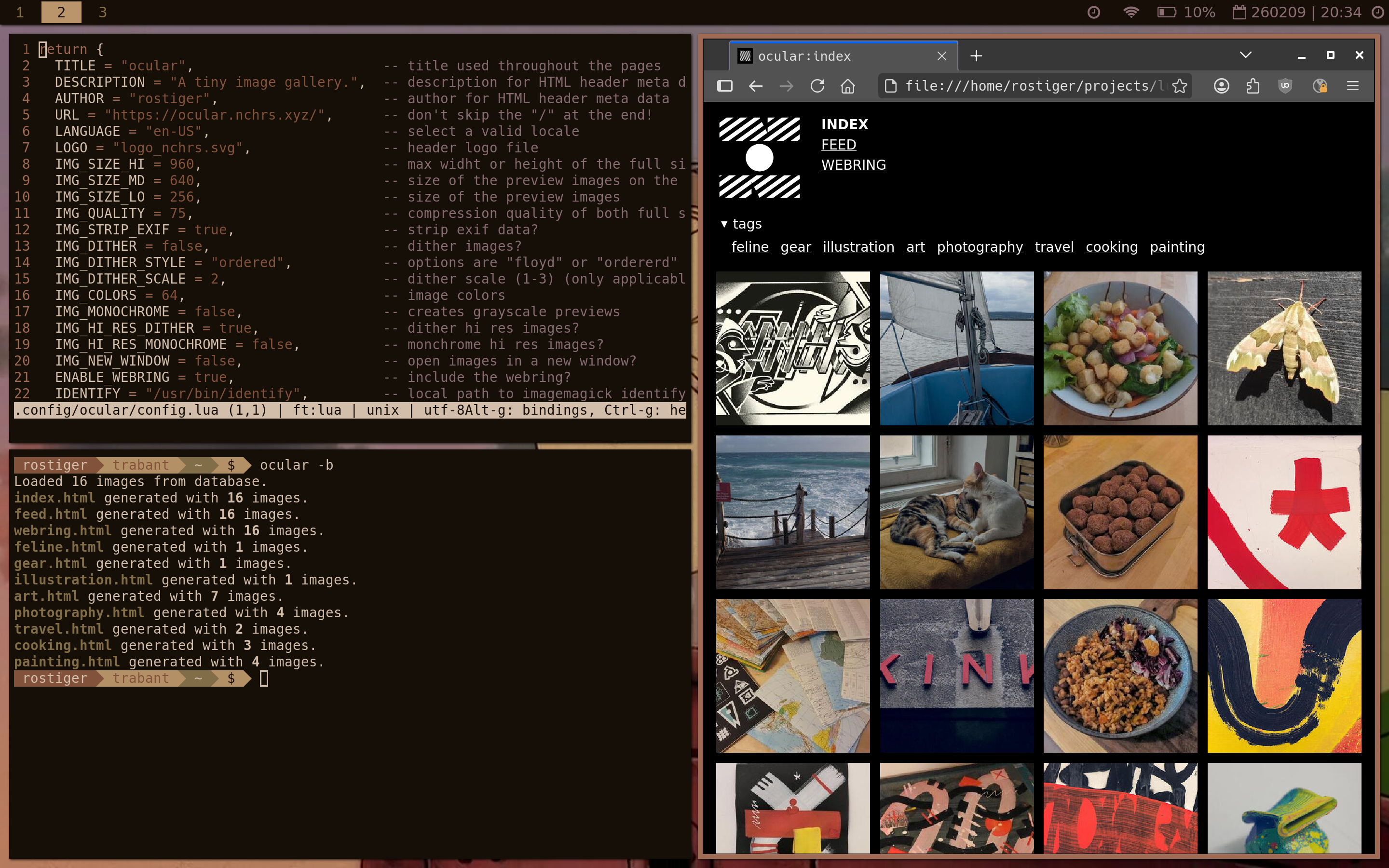Screen dimensions: 1389x868
Task: Go to the browser home page icon
Action: click(848, 86)
